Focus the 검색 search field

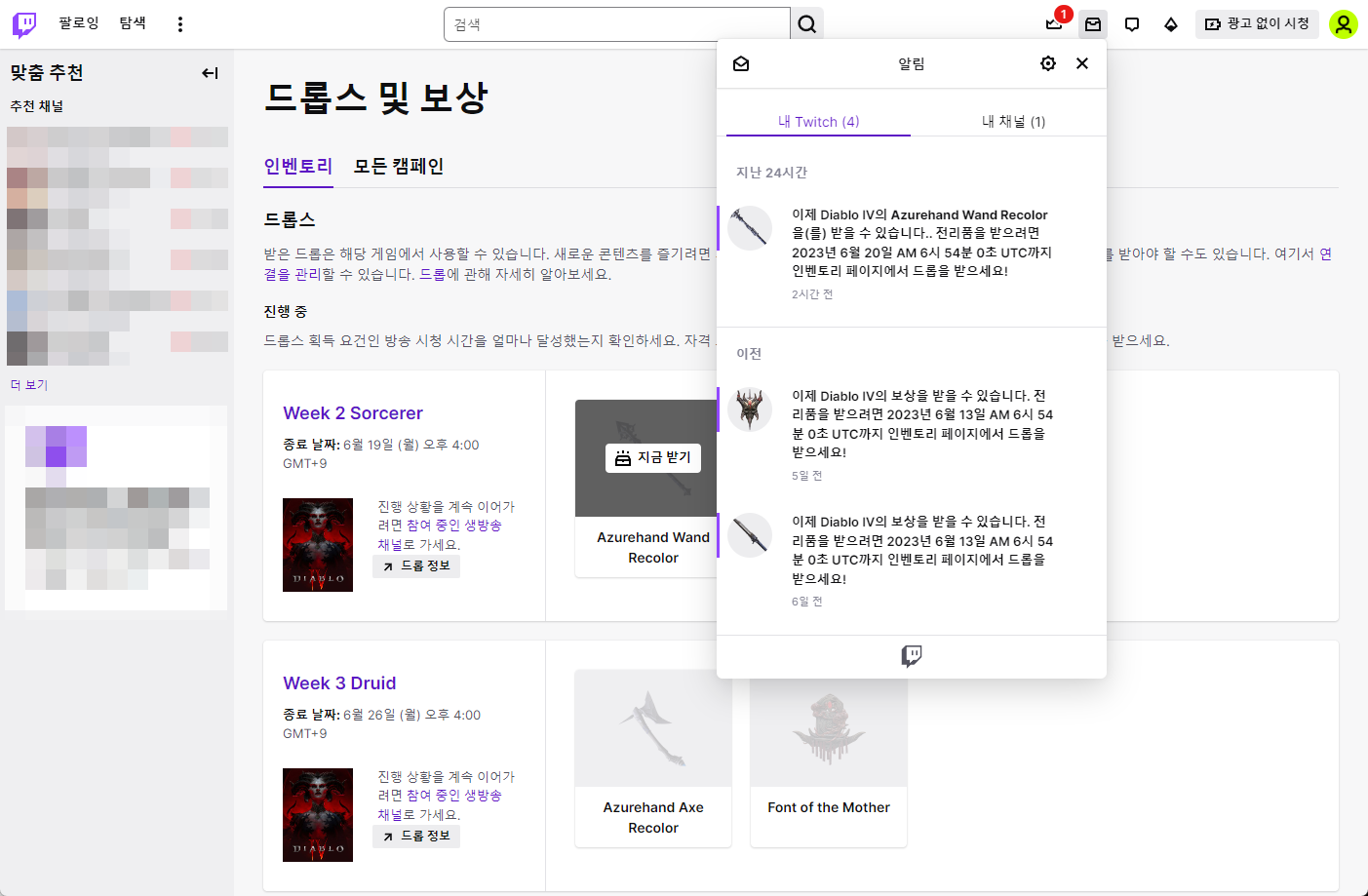point(617,24)
